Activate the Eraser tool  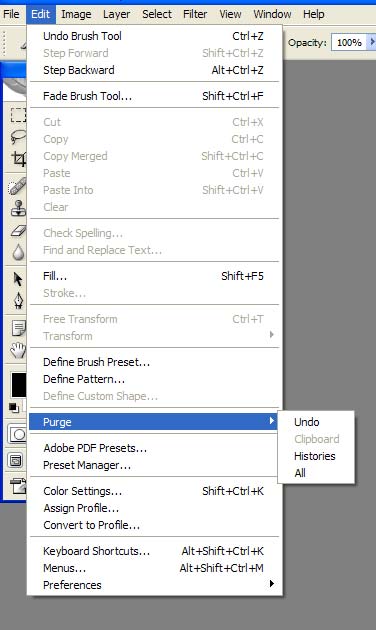18,231
